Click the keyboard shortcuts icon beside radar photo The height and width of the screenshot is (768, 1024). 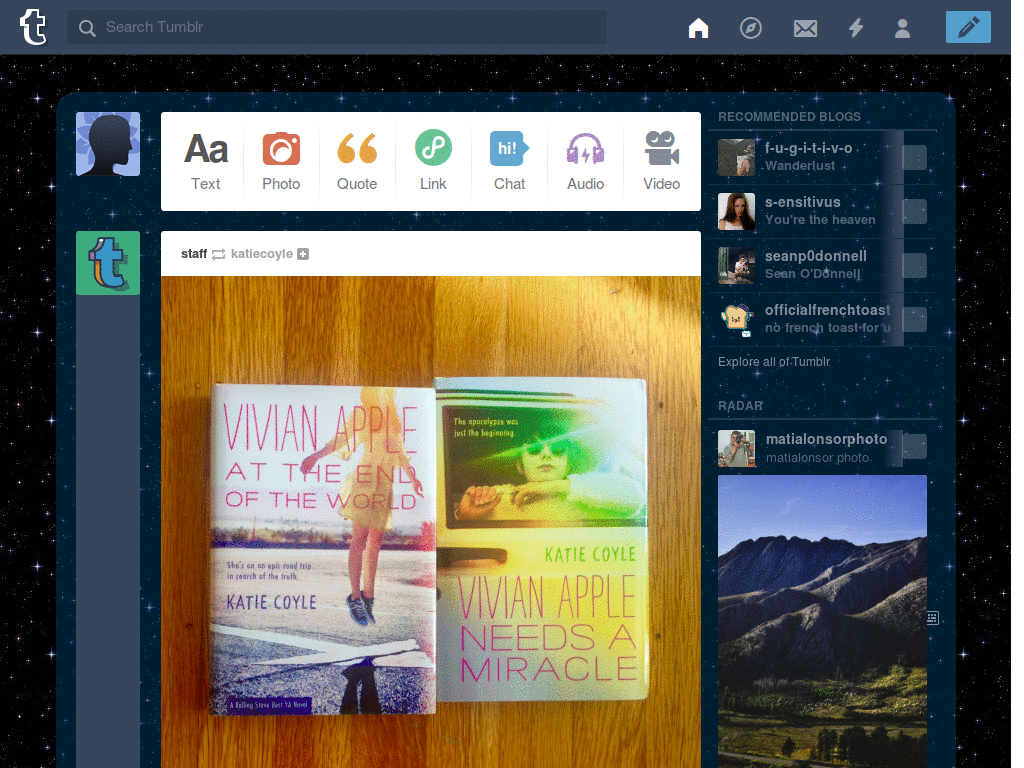click(x=933, y=618)
